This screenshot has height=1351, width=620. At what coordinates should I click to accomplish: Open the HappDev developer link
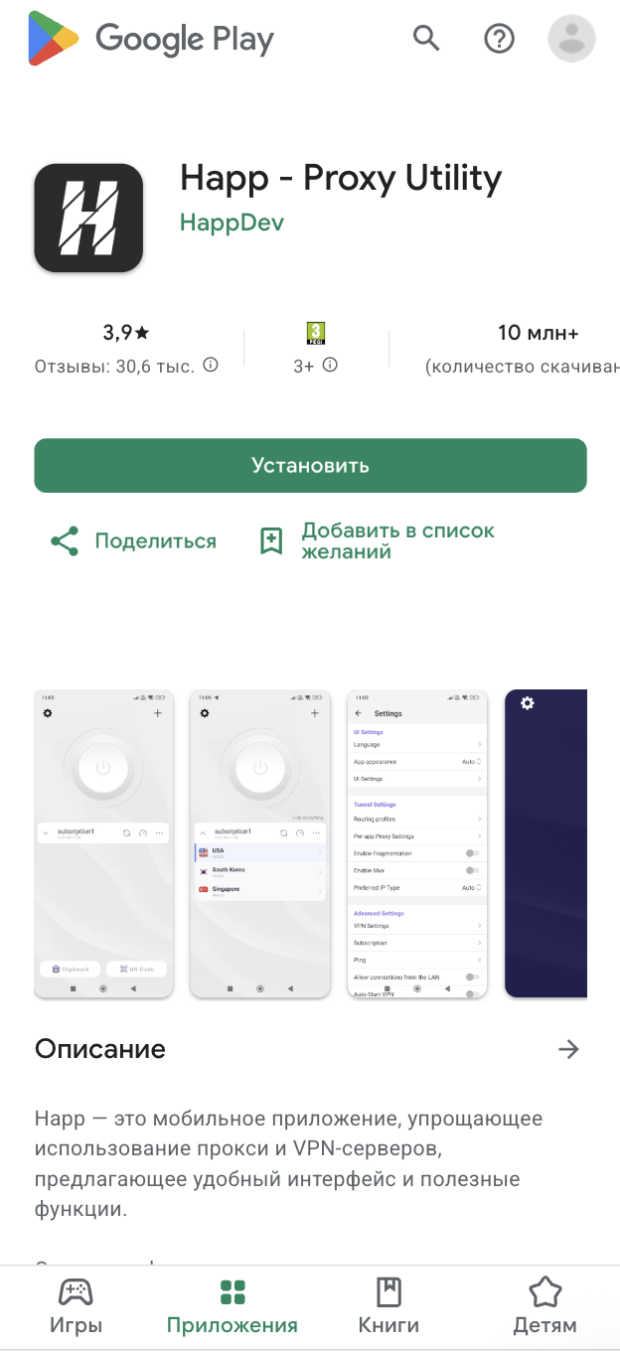pyautogui.click(x=232, y=222)
